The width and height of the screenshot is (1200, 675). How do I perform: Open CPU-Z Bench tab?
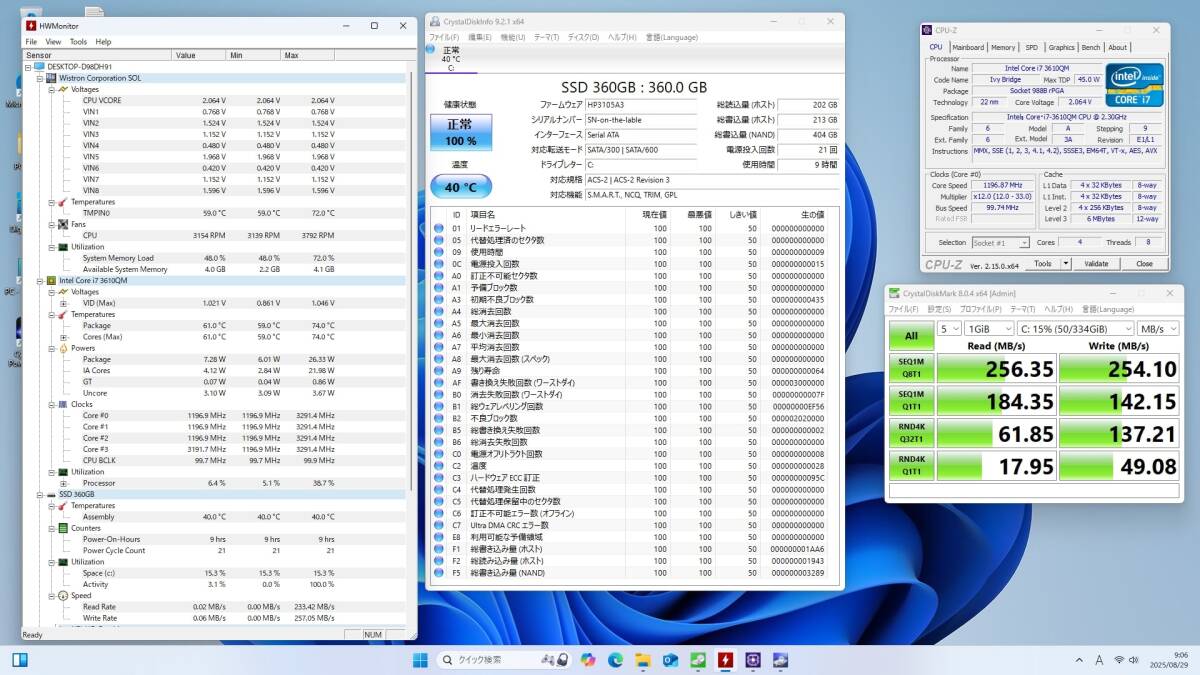coord(1091,47)
